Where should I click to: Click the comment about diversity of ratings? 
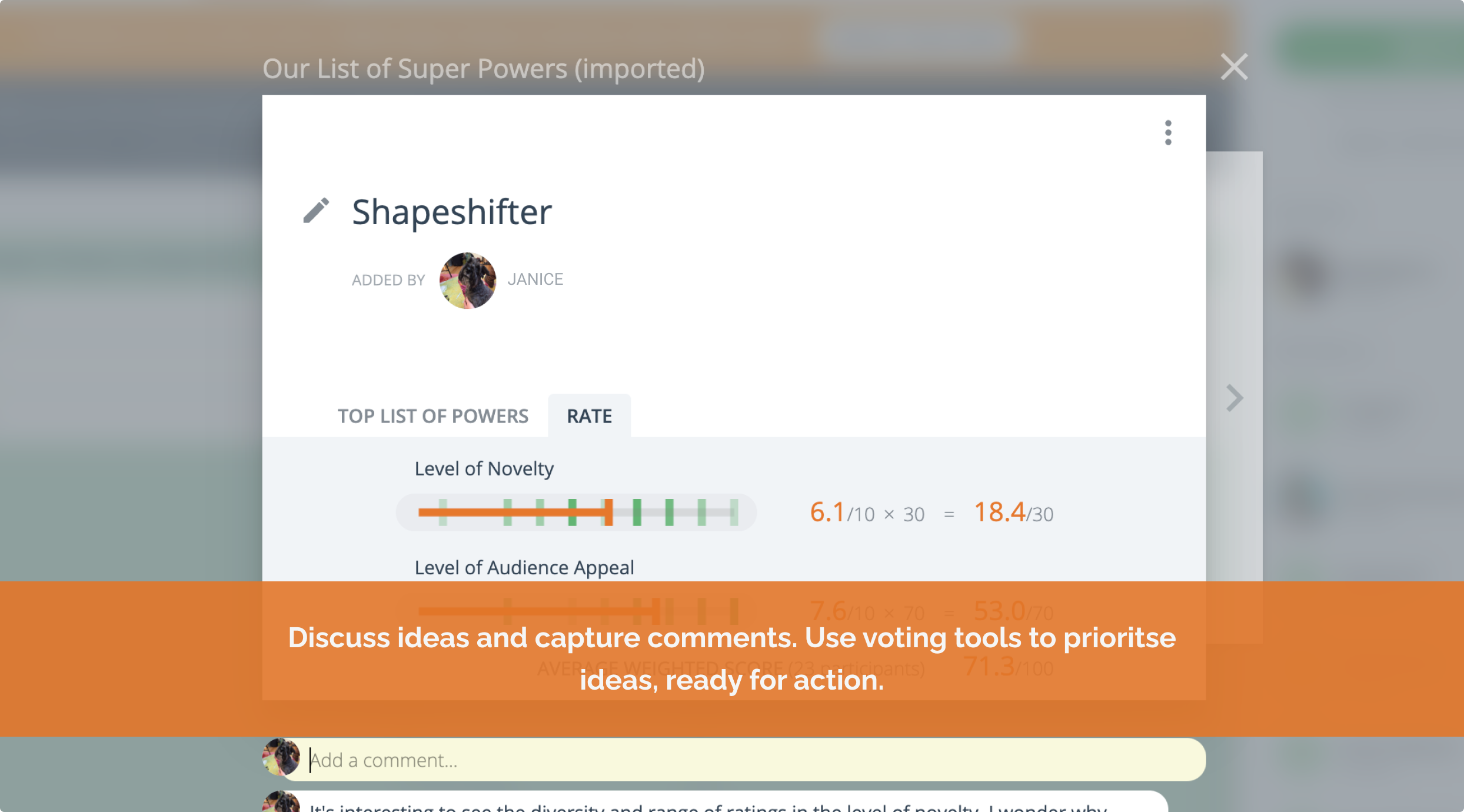pos(706,806)
